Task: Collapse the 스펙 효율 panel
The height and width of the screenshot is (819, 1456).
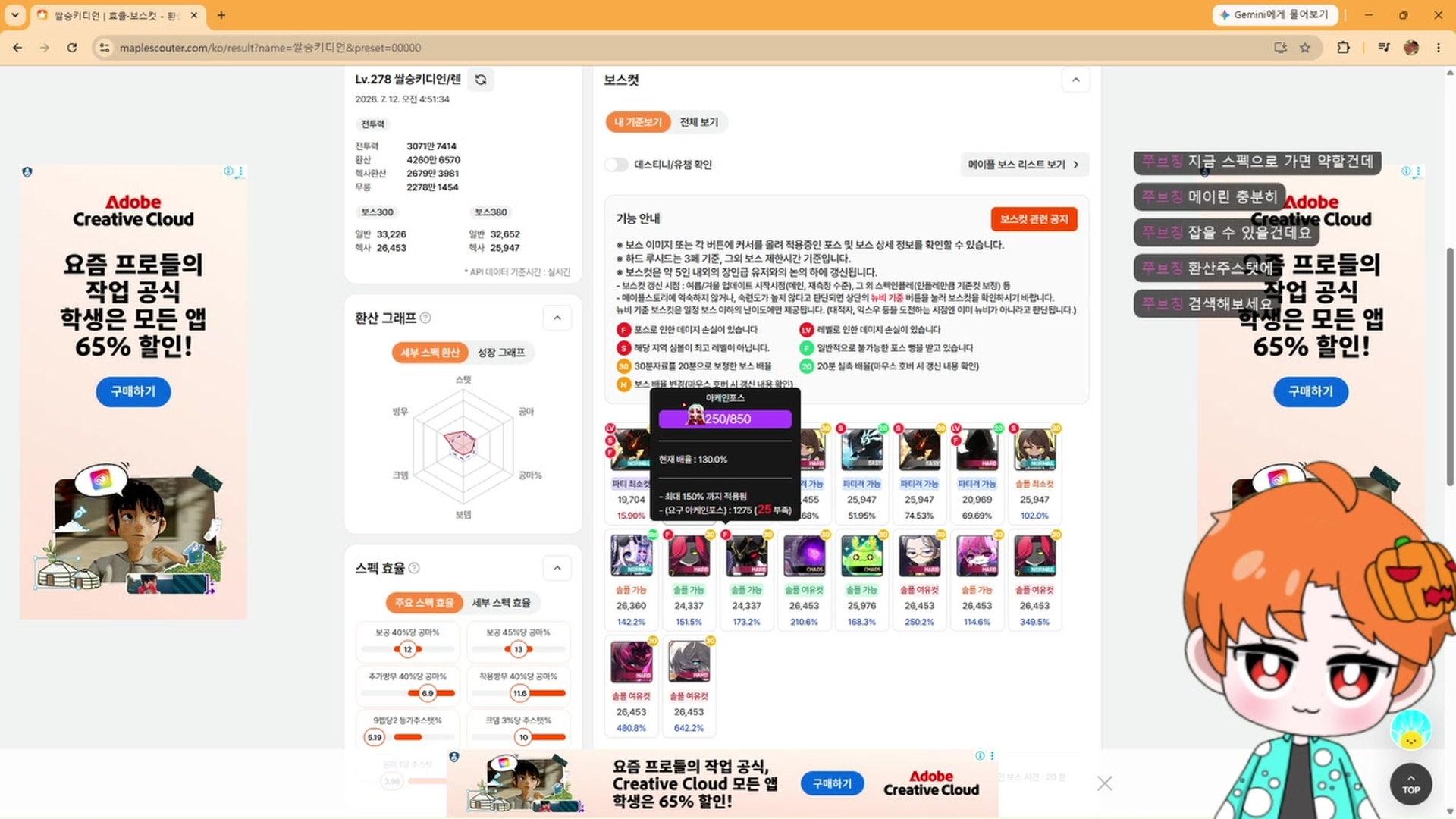Action: [x=557, y=568]
